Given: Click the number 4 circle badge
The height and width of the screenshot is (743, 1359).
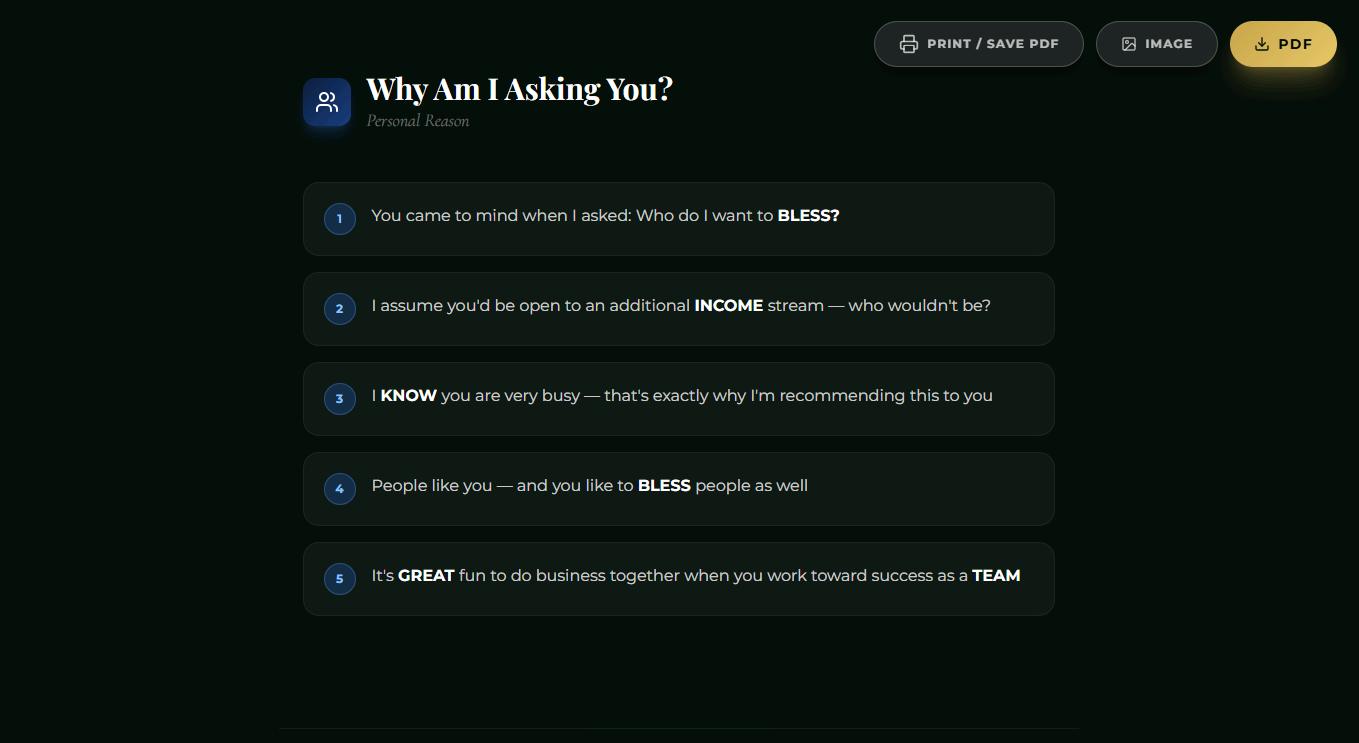Looking at the screenshot, I should pos(340,489).
